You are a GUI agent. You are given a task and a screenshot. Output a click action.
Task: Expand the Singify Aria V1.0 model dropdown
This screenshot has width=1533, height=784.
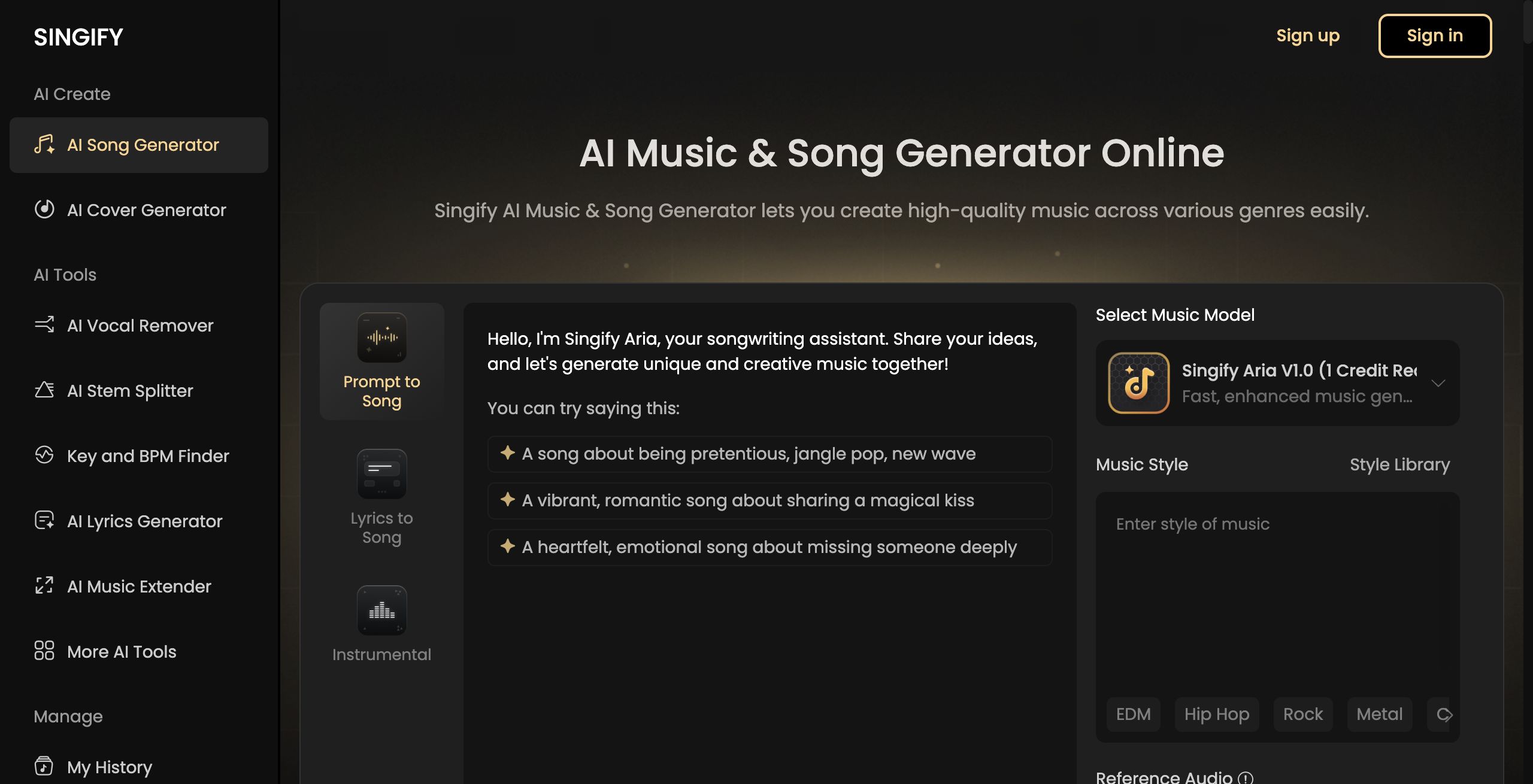click(1278, 383)
